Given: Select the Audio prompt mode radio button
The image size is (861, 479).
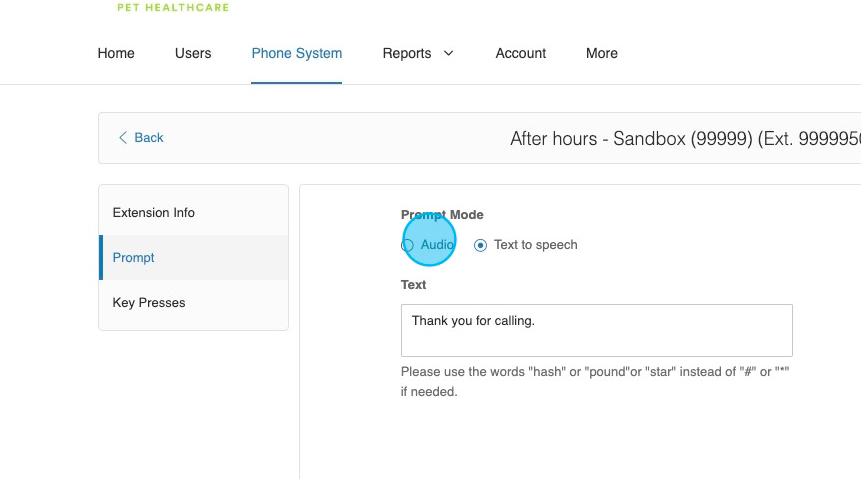Looking at the screenshot, I should (408, 245).
